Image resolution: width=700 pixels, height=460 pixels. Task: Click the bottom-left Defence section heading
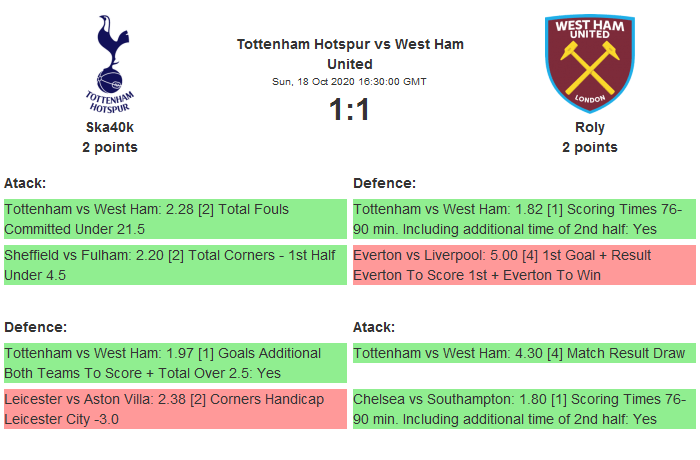tap(36, 327)
